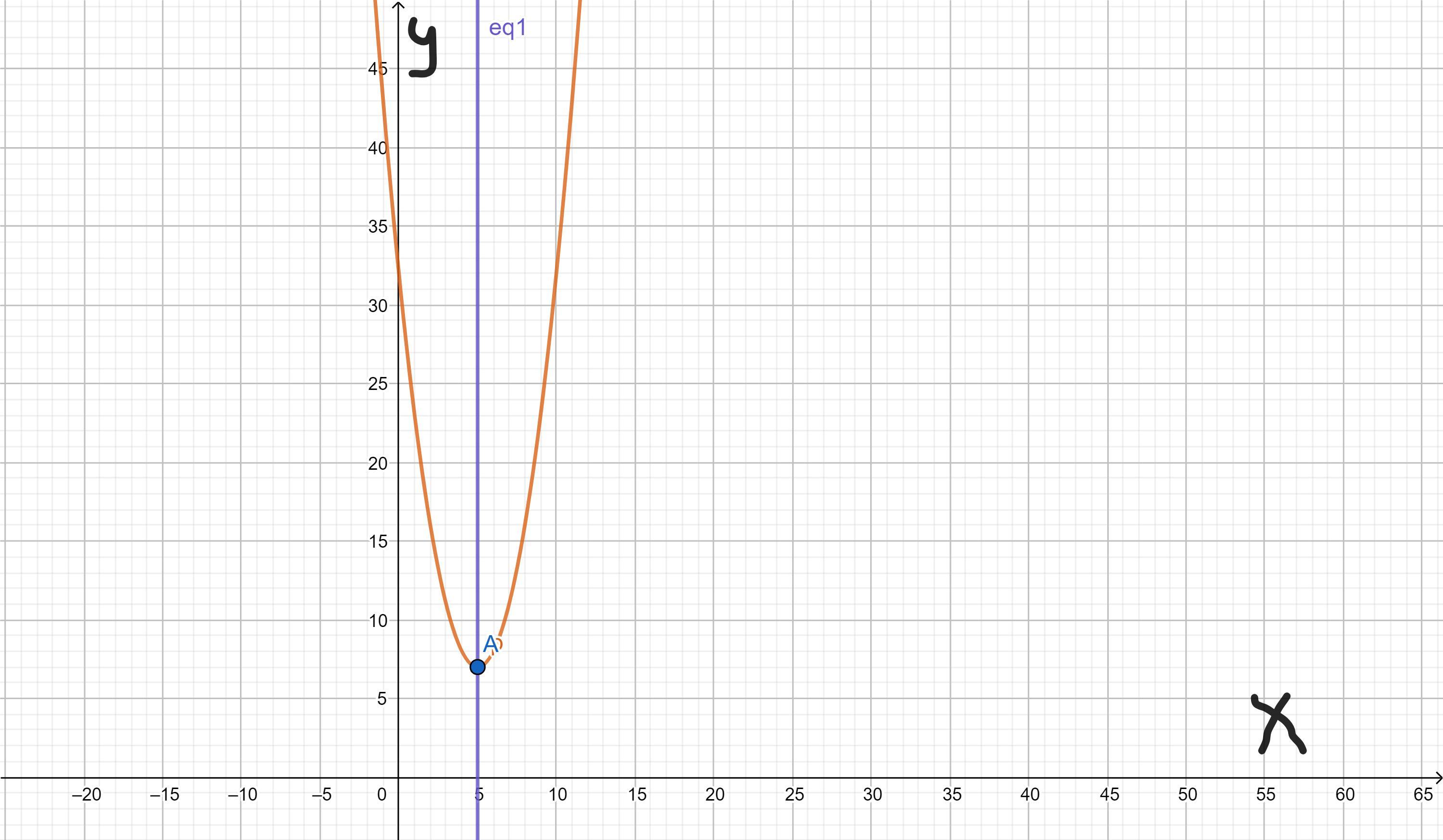Click the 'eq1' label on the vertical line
Image resolution: width=1443 pixels, height=840 pixels.
507,27
